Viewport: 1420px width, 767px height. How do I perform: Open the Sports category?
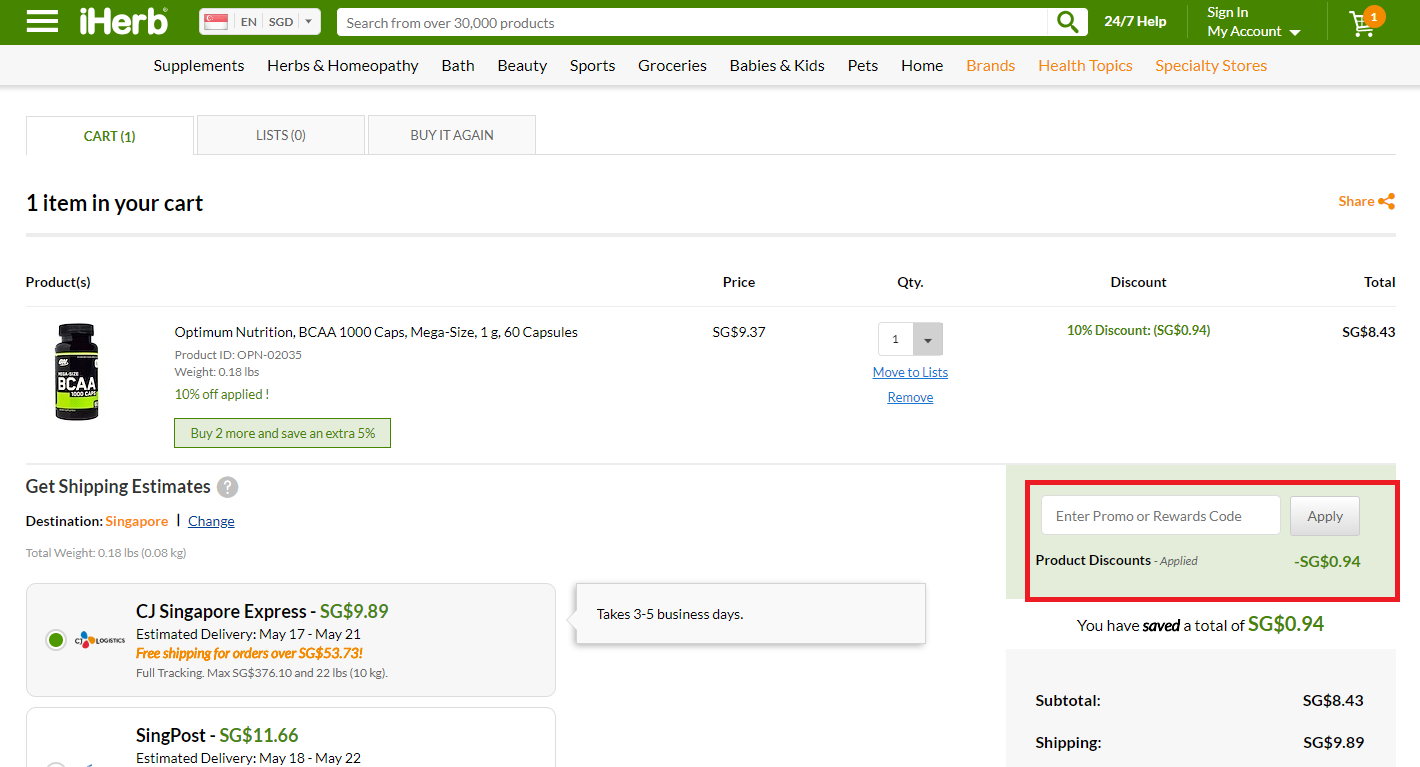593,66
